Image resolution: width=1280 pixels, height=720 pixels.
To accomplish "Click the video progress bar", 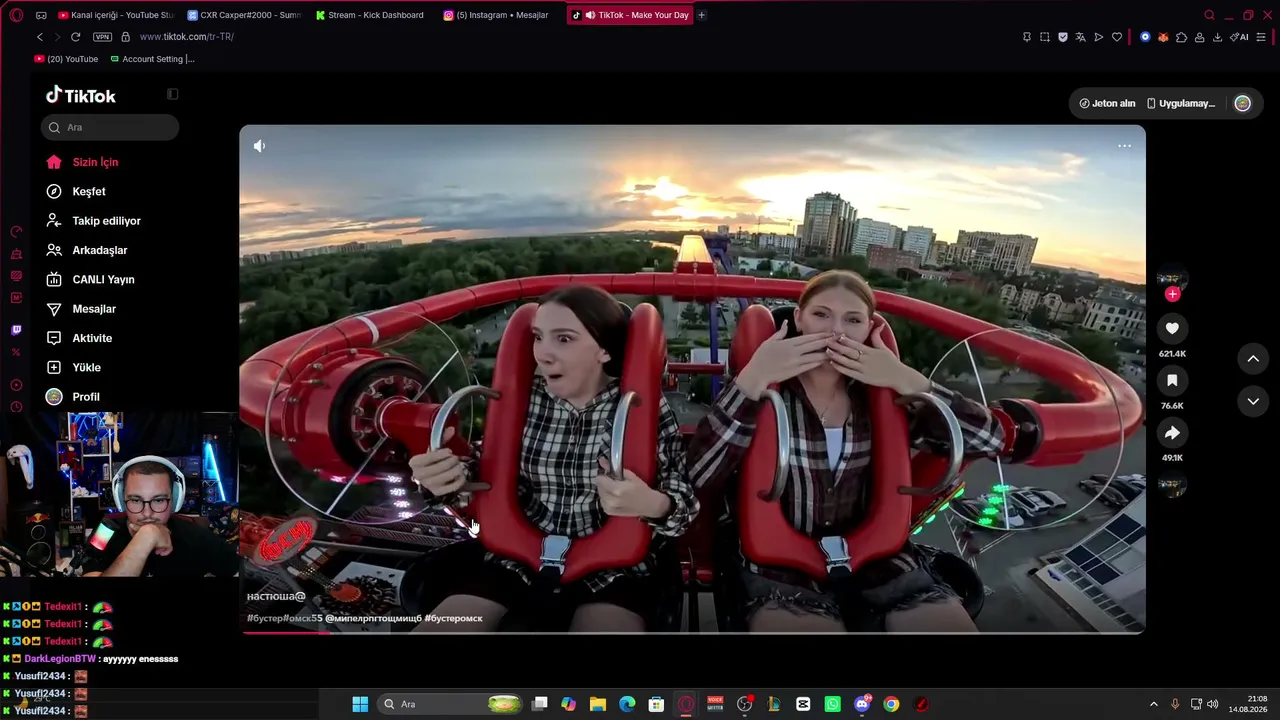I will (x=692, y=632).
